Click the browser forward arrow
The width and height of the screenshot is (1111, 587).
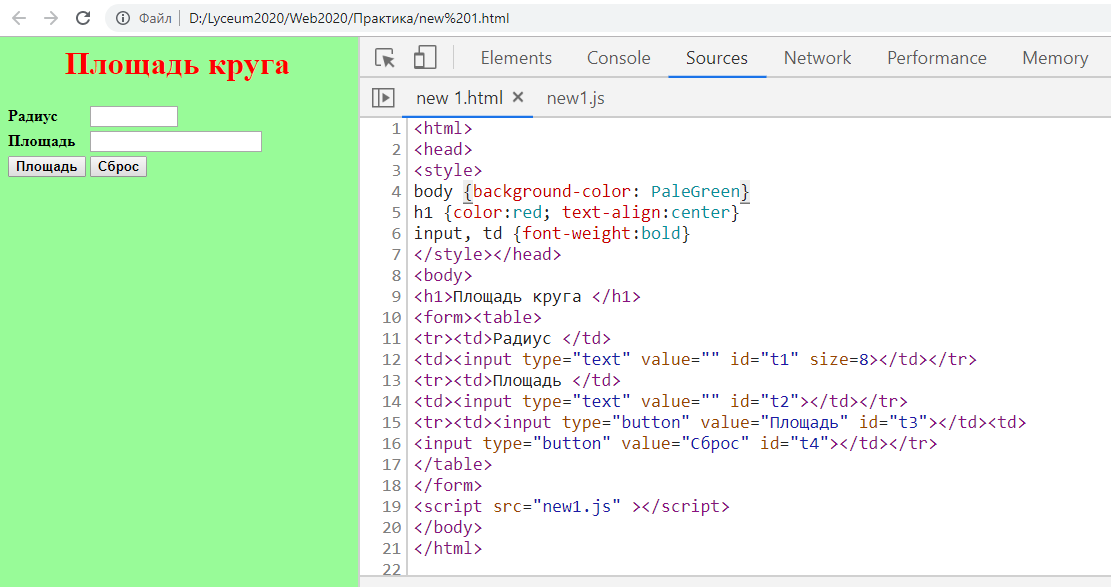tap(51, 18)
